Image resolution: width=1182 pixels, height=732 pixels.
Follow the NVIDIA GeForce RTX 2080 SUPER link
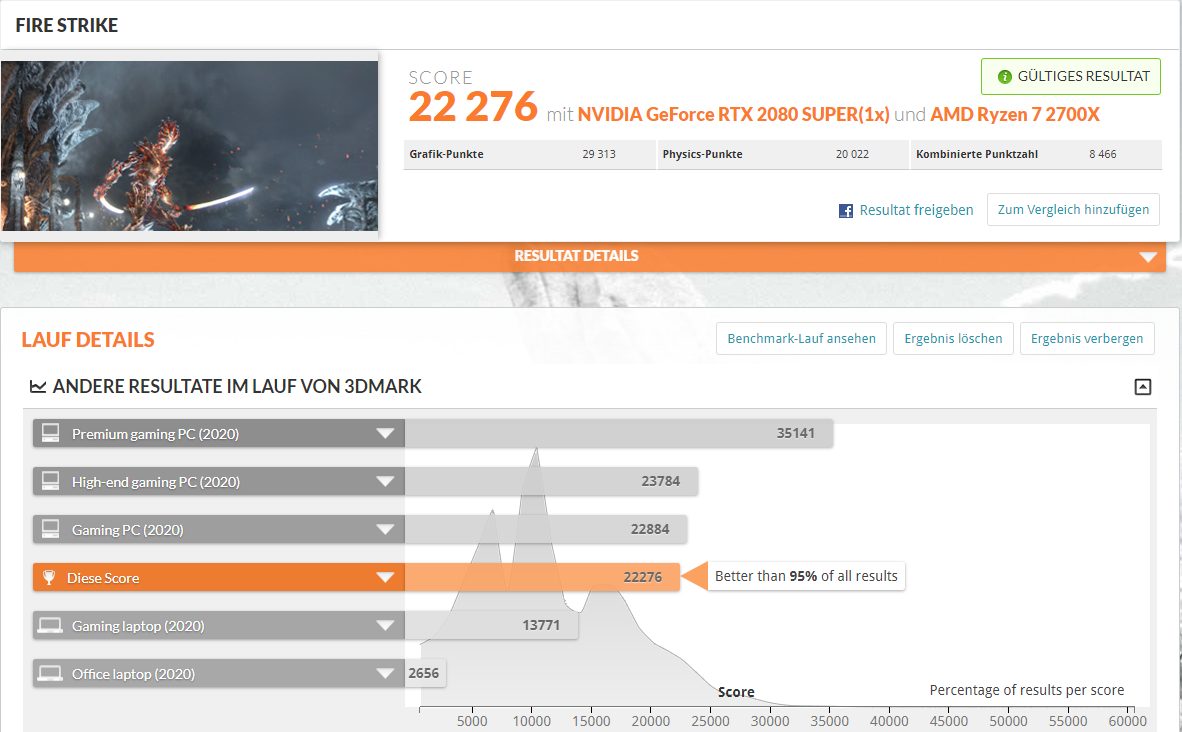733,114
